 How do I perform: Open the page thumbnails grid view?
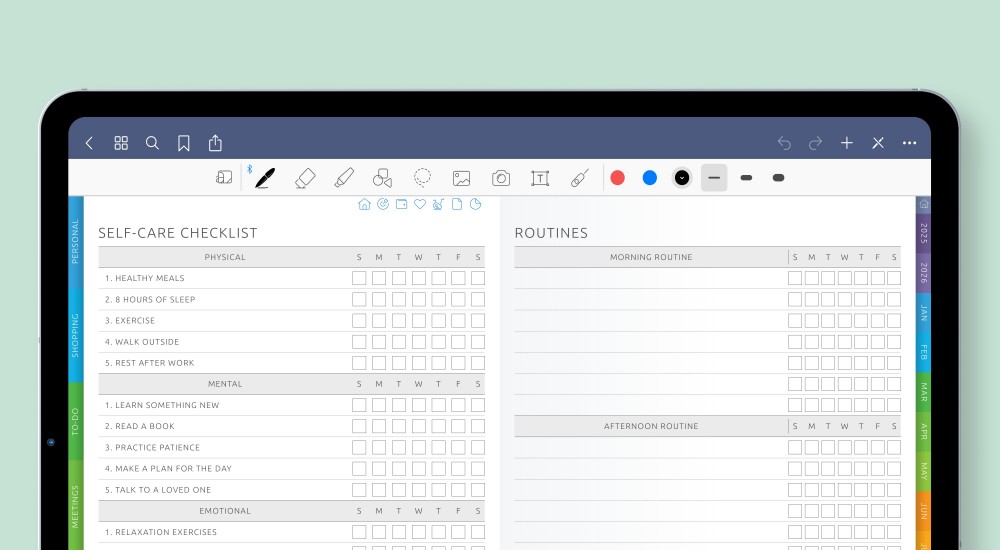coord(121,143)
